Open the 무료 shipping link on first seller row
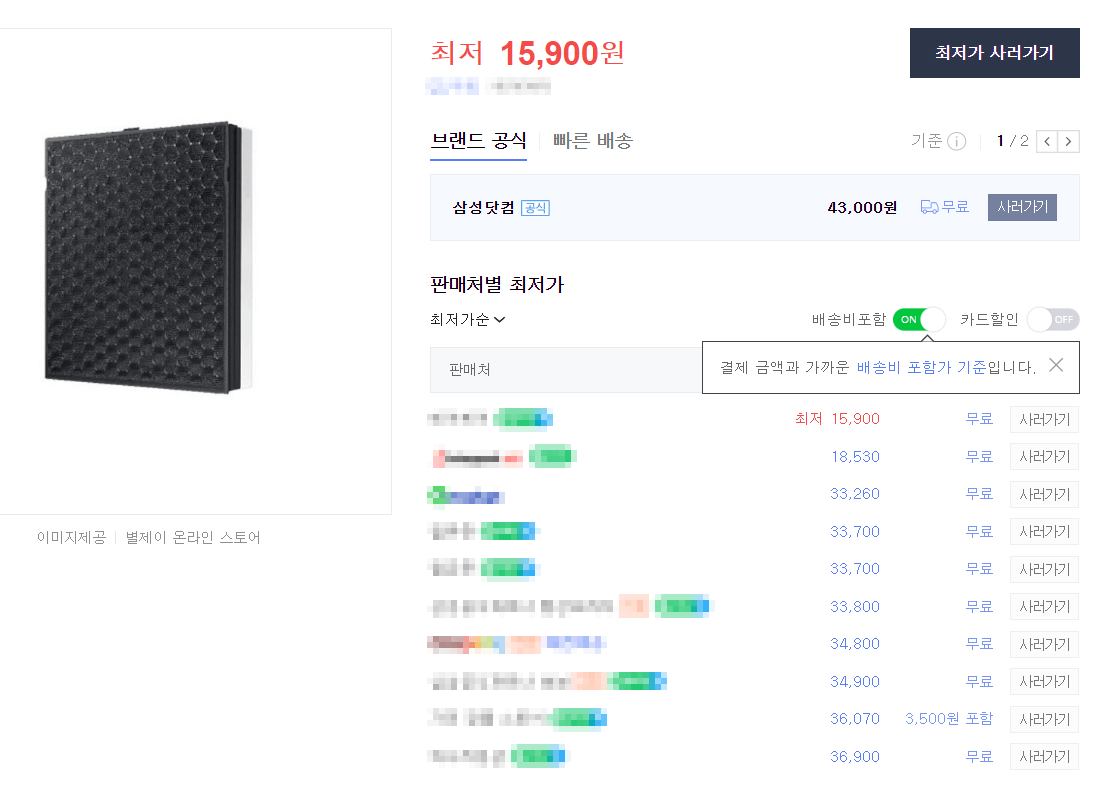 click(980, 418)
